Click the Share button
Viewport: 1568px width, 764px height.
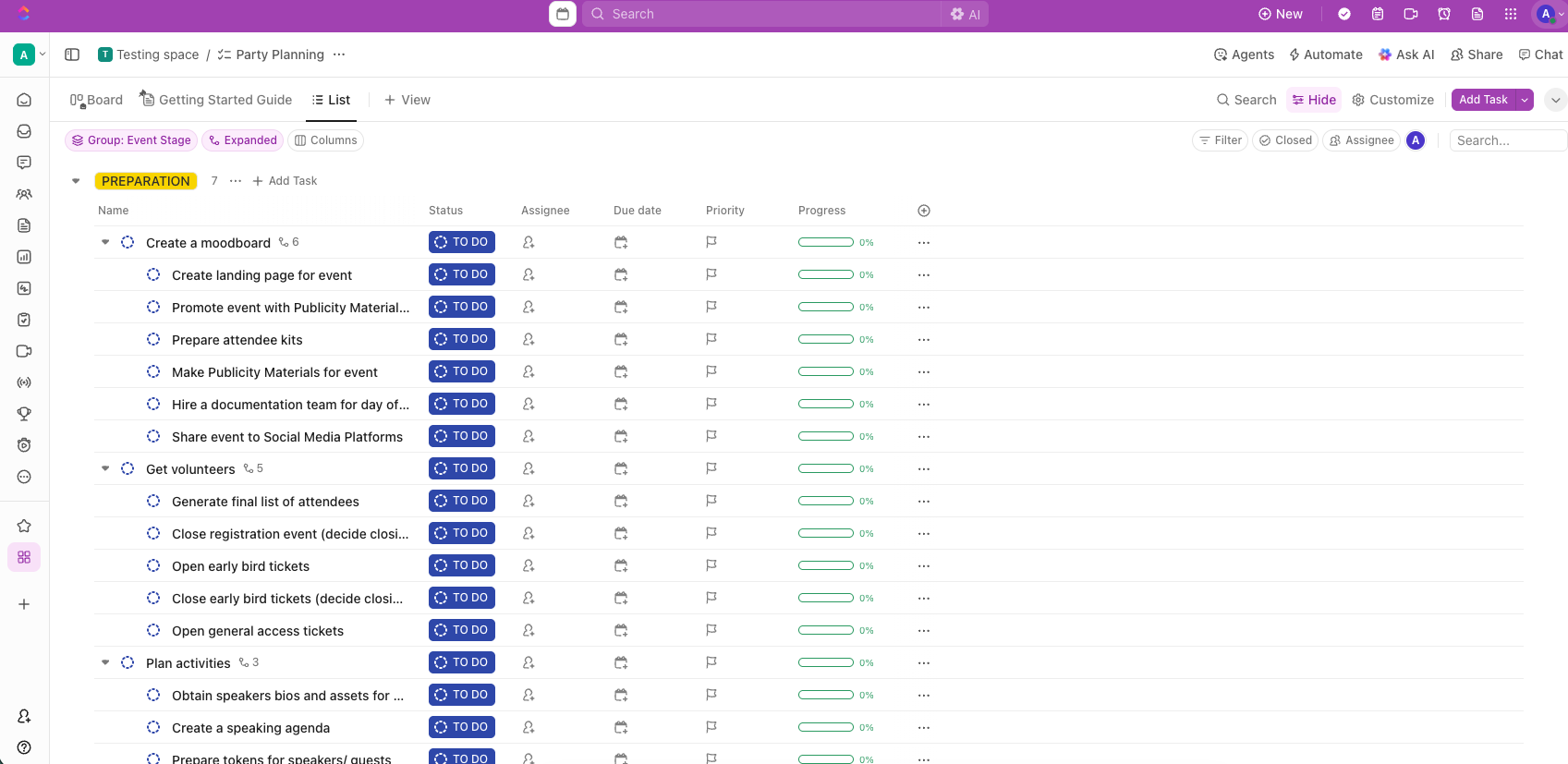[1476, 55]
